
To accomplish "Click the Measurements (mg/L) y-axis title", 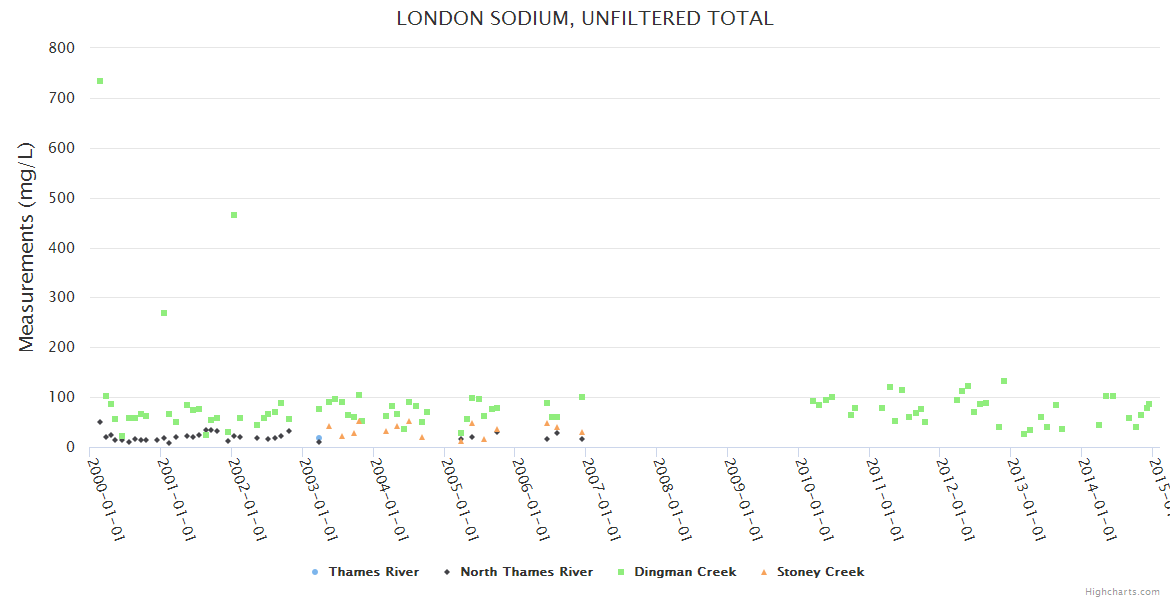I will 27,246.
